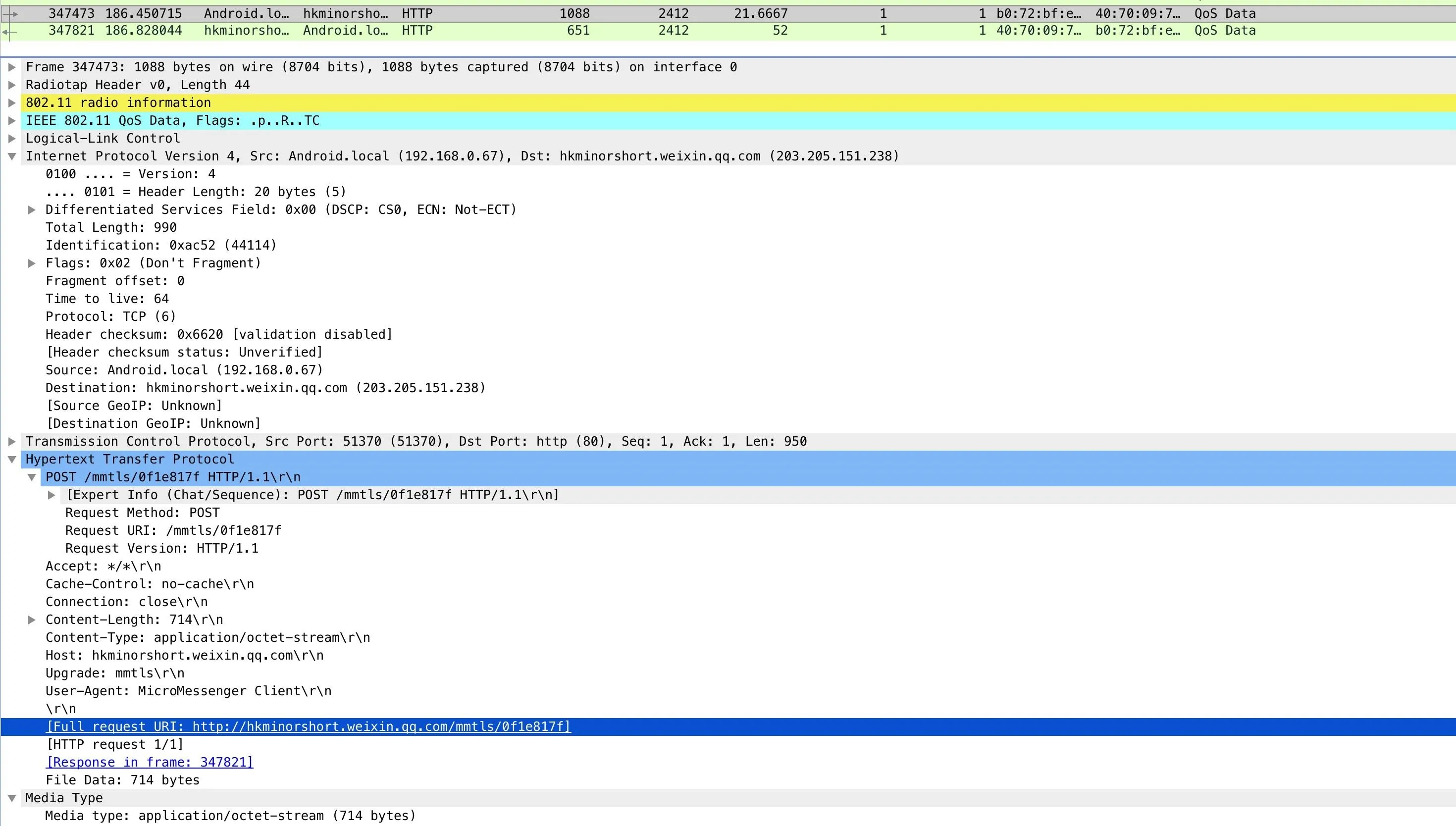The height and width of the screenshot is (826, 1456).
Task: Expand IEEE 802.11 QoS Data section
Action: coord(11,120)
